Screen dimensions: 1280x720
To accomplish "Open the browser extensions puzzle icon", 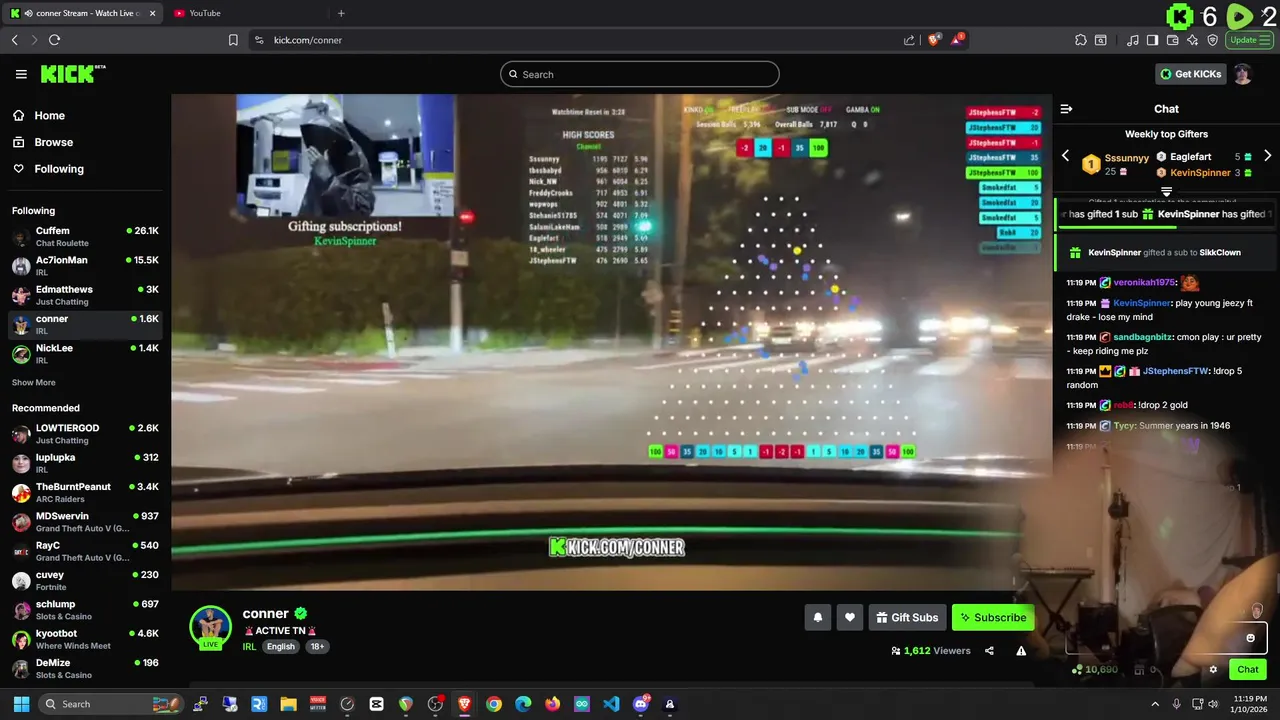I will click(x=1081, y=40).
